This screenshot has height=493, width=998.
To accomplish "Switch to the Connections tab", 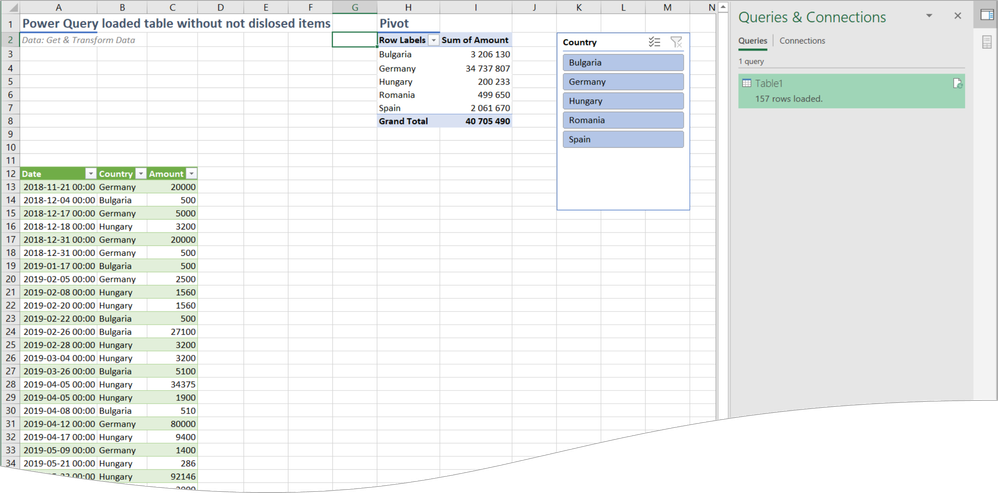I will coord(802,41).
